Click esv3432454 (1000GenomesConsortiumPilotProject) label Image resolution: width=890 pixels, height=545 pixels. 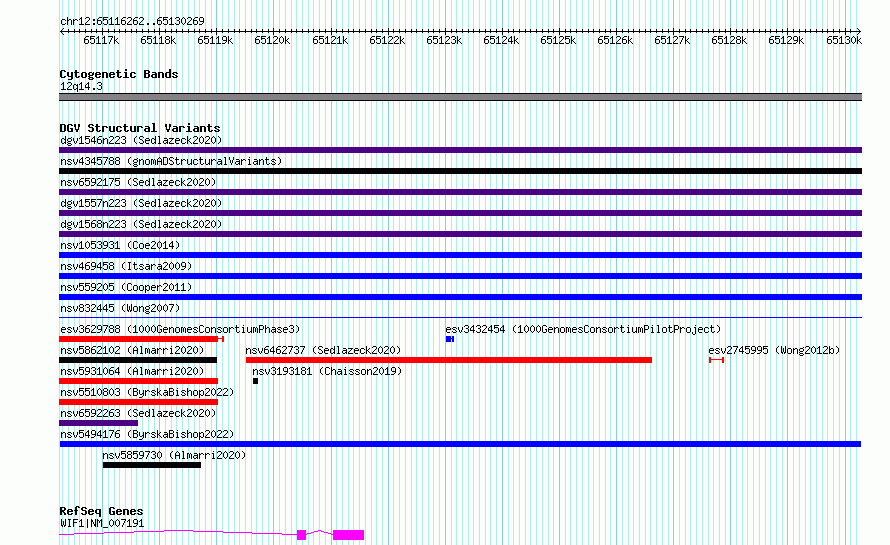[583, 329]
